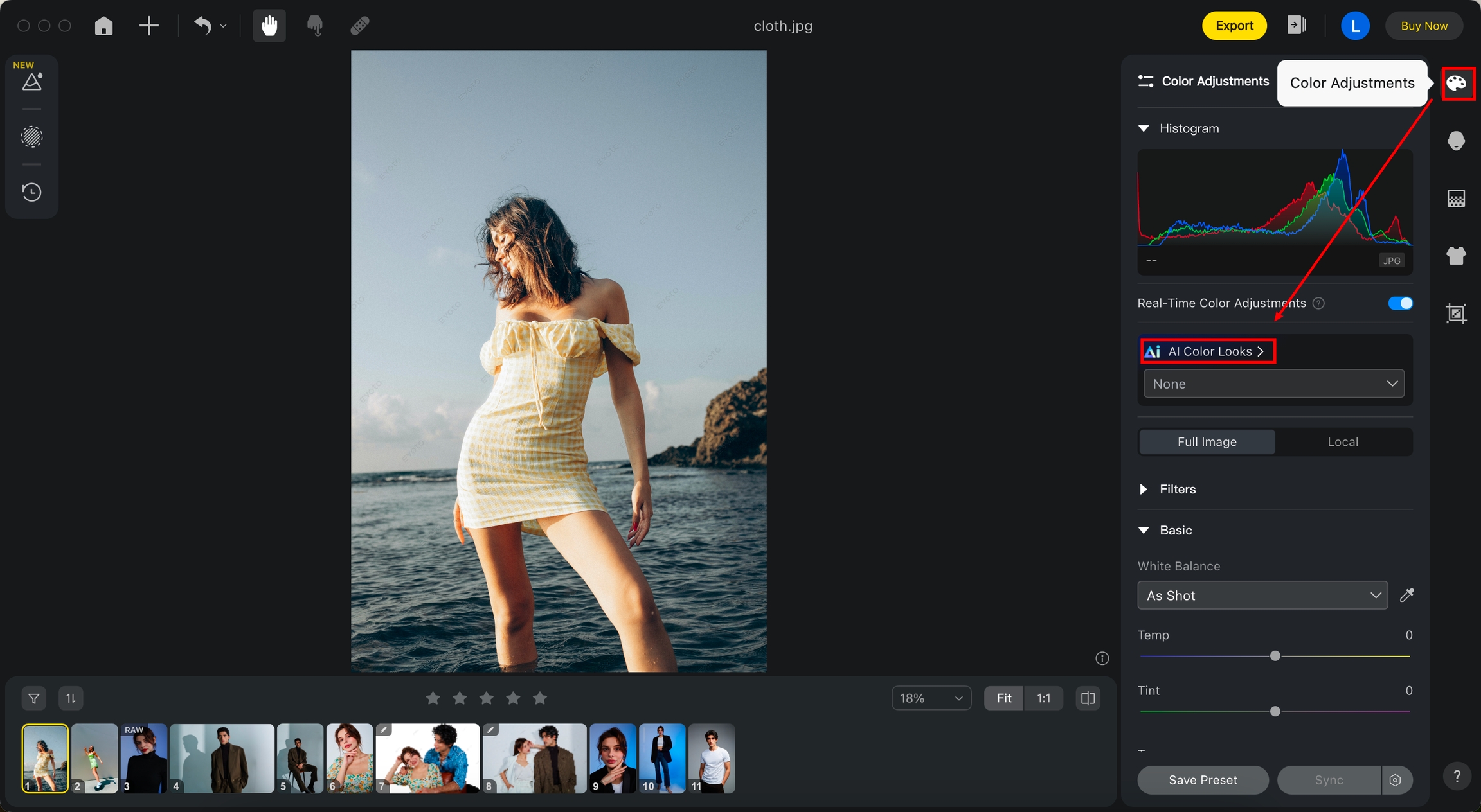Open the background adjustments checkerboard icon

(1456, 199)
